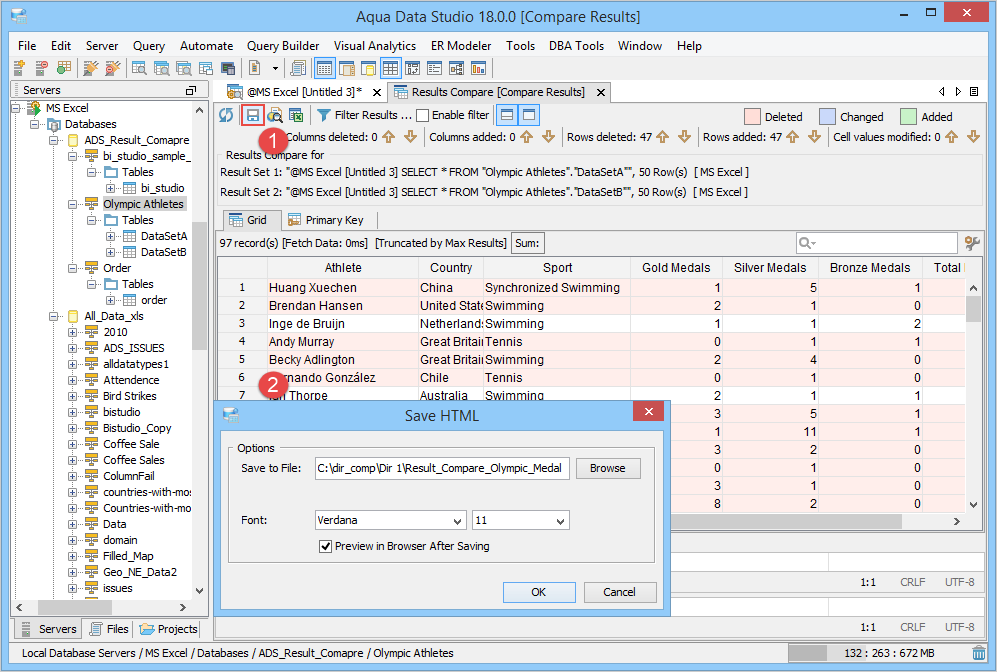Open the DBA Tools menu
The image size is (997, 672).
[x=576, y=46]
